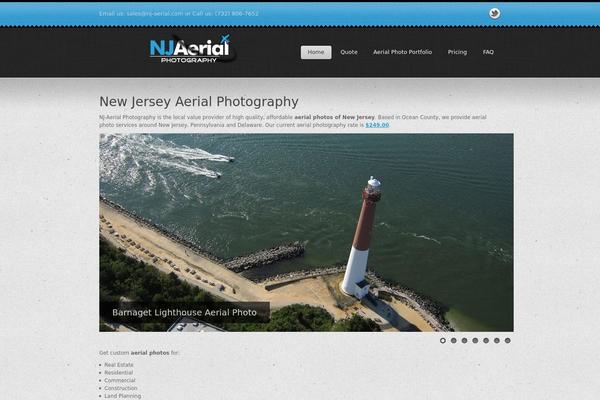The image size is (600, 400).
Task: Click the NJ Aerial Photography logo
Action: pyautogui.click(x=192, y=49)
